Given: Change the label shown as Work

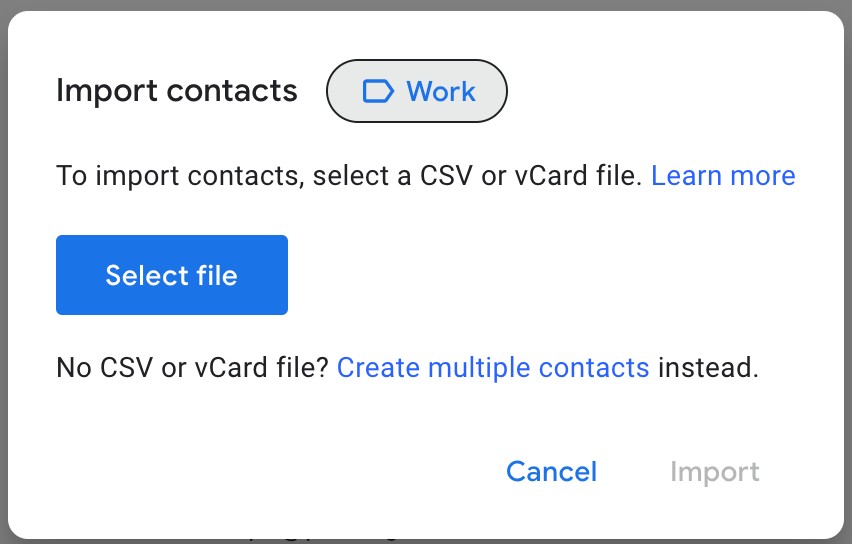Looking at the screenshot, I should 417,91.
